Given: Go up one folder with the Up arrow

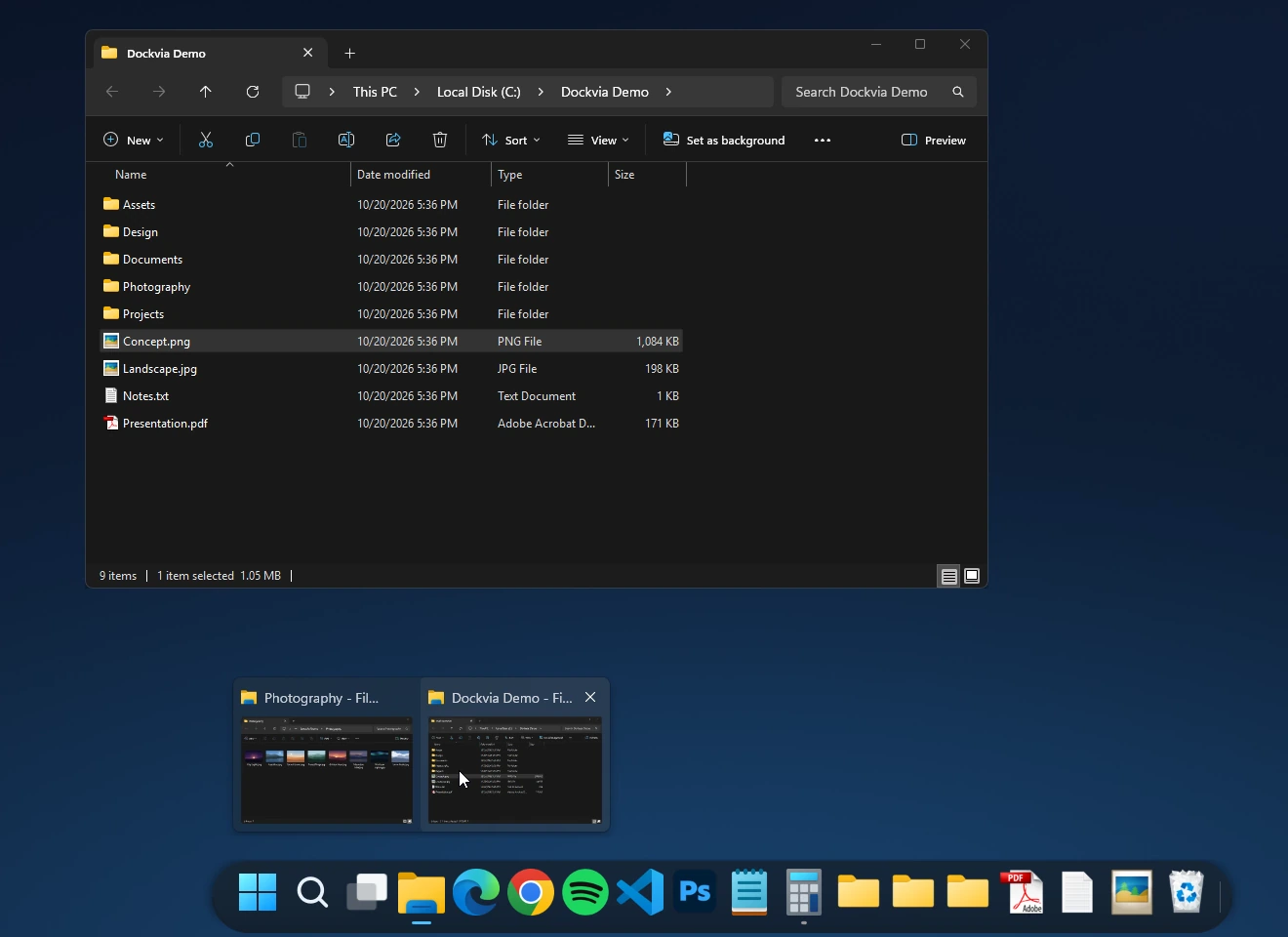Looking at the screenshot, I should click(x=206, y=92).
